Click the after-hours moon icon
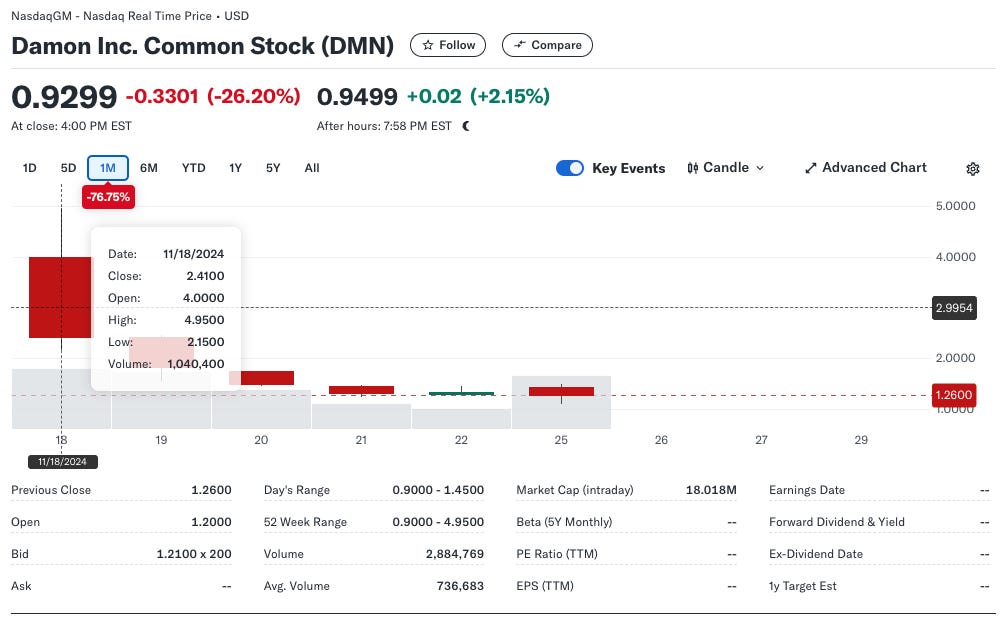Image resolution: width=1001 pixels, height=624 pixels. pyautogui.click(x=466, y=126)
